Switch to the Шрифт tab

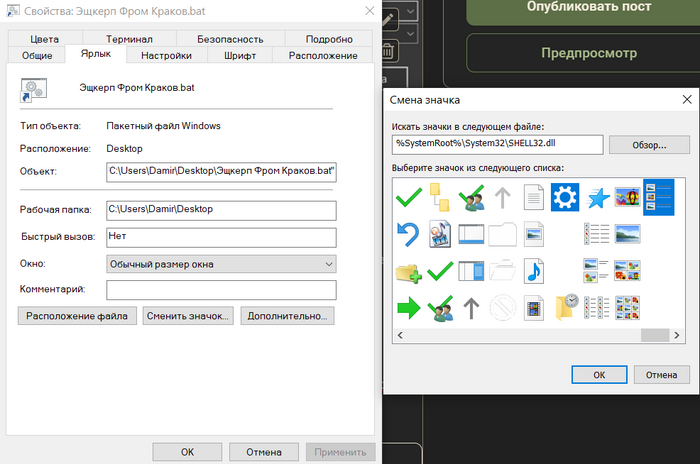[239, 56]
